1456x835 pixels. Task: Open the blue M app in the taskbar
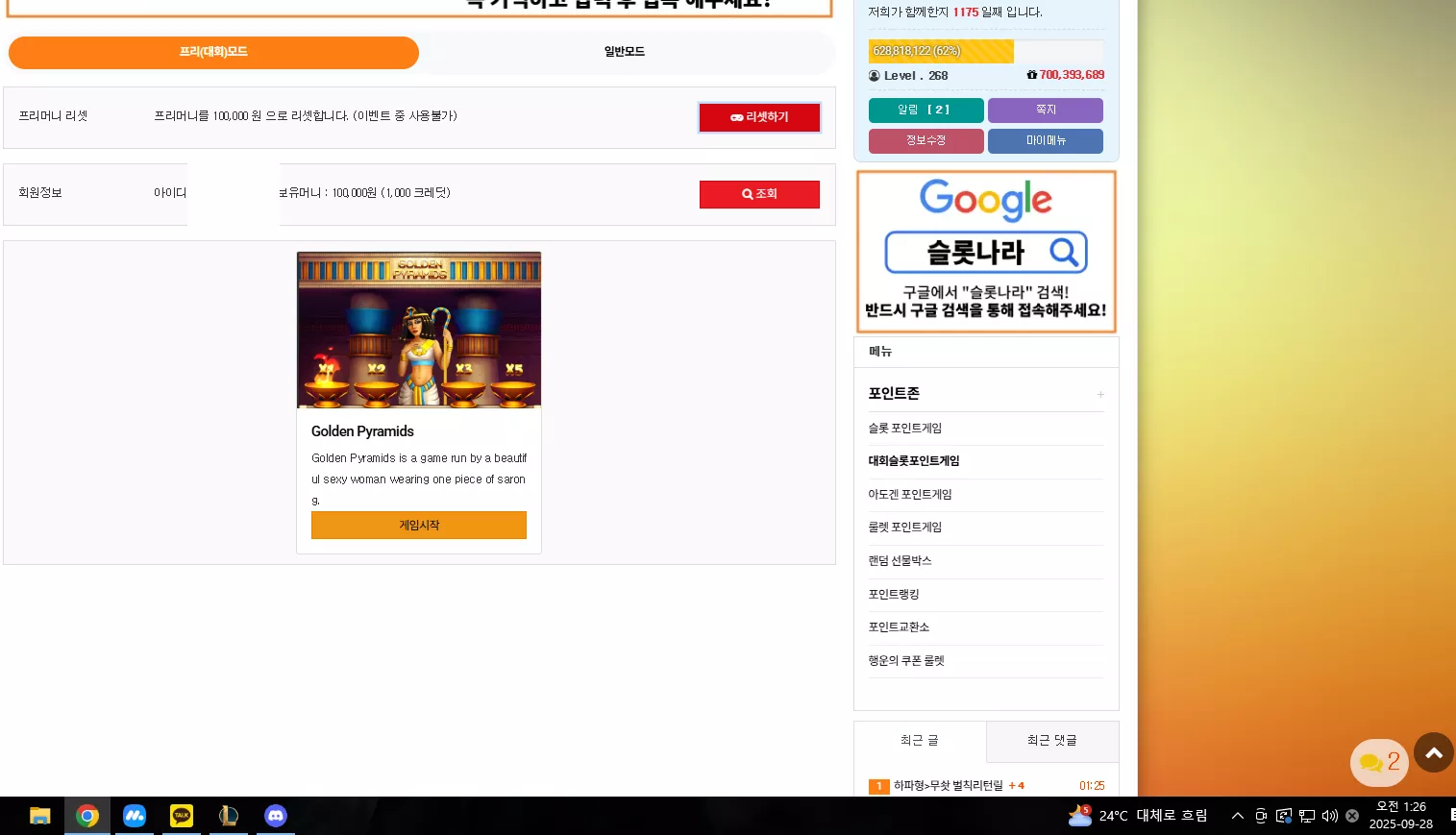(x=135, y=816)
